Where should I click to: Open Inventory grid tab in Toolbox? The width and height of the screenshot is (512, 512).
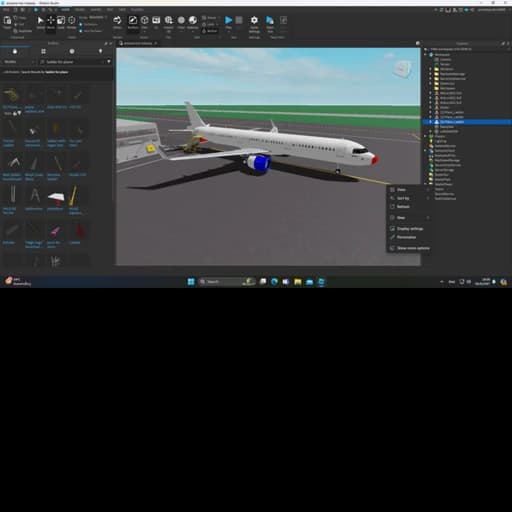click(43, 52)
